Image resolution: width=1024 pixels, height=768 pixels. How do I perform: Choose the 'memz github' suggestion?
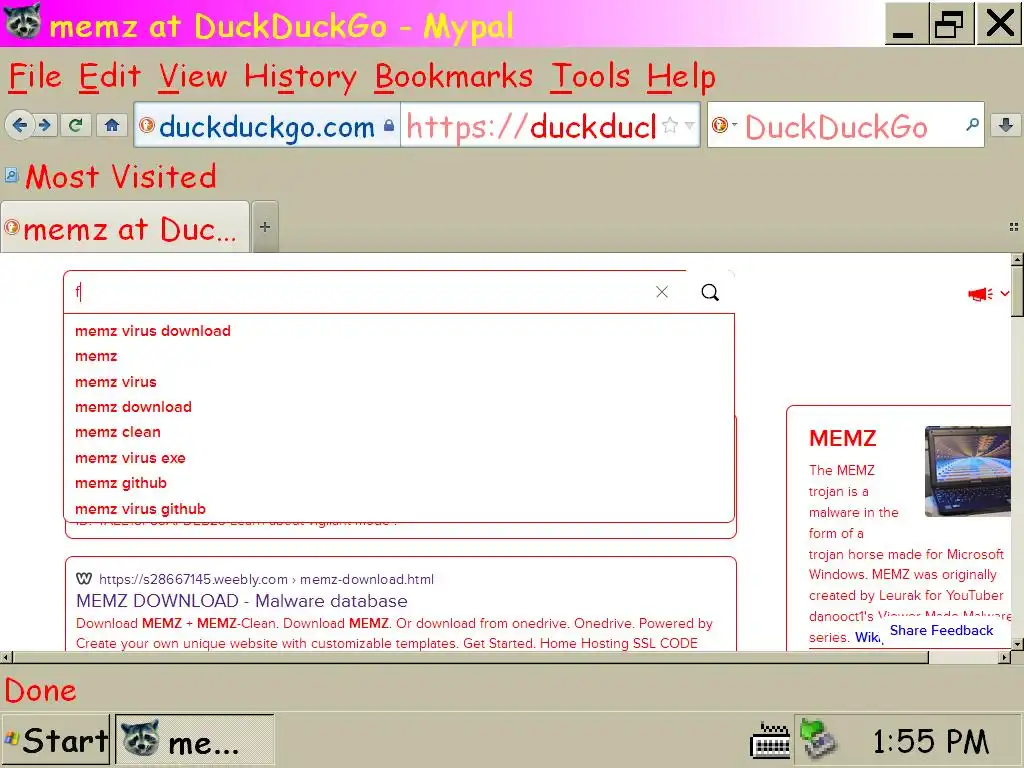click(x=399, y=483)
